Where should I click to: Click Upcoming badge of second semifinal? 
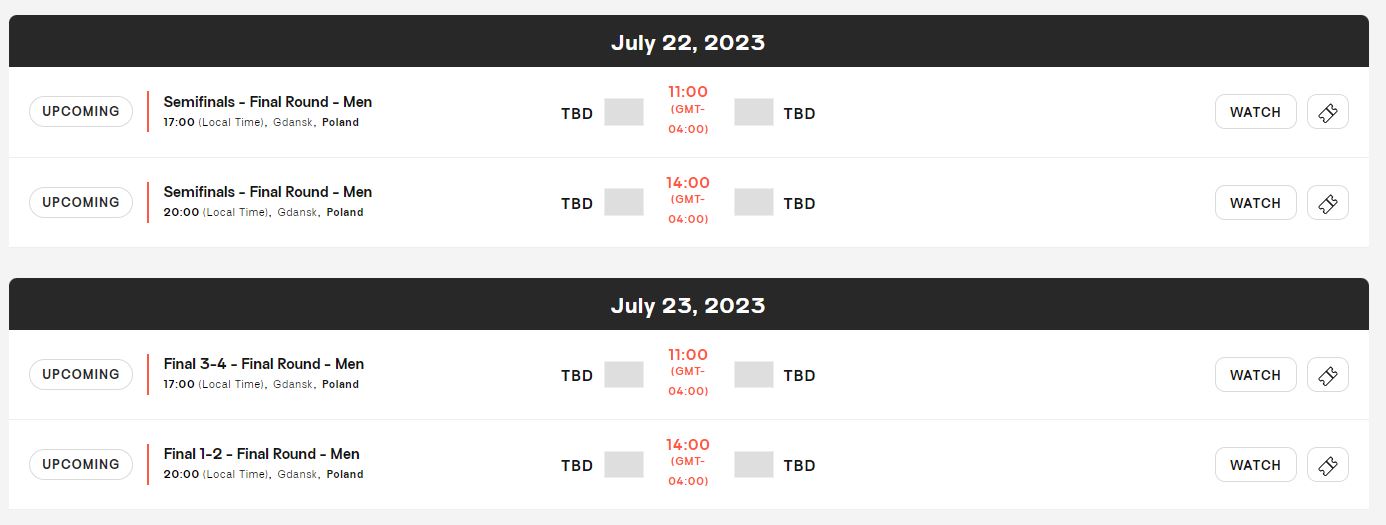point(81,202)
